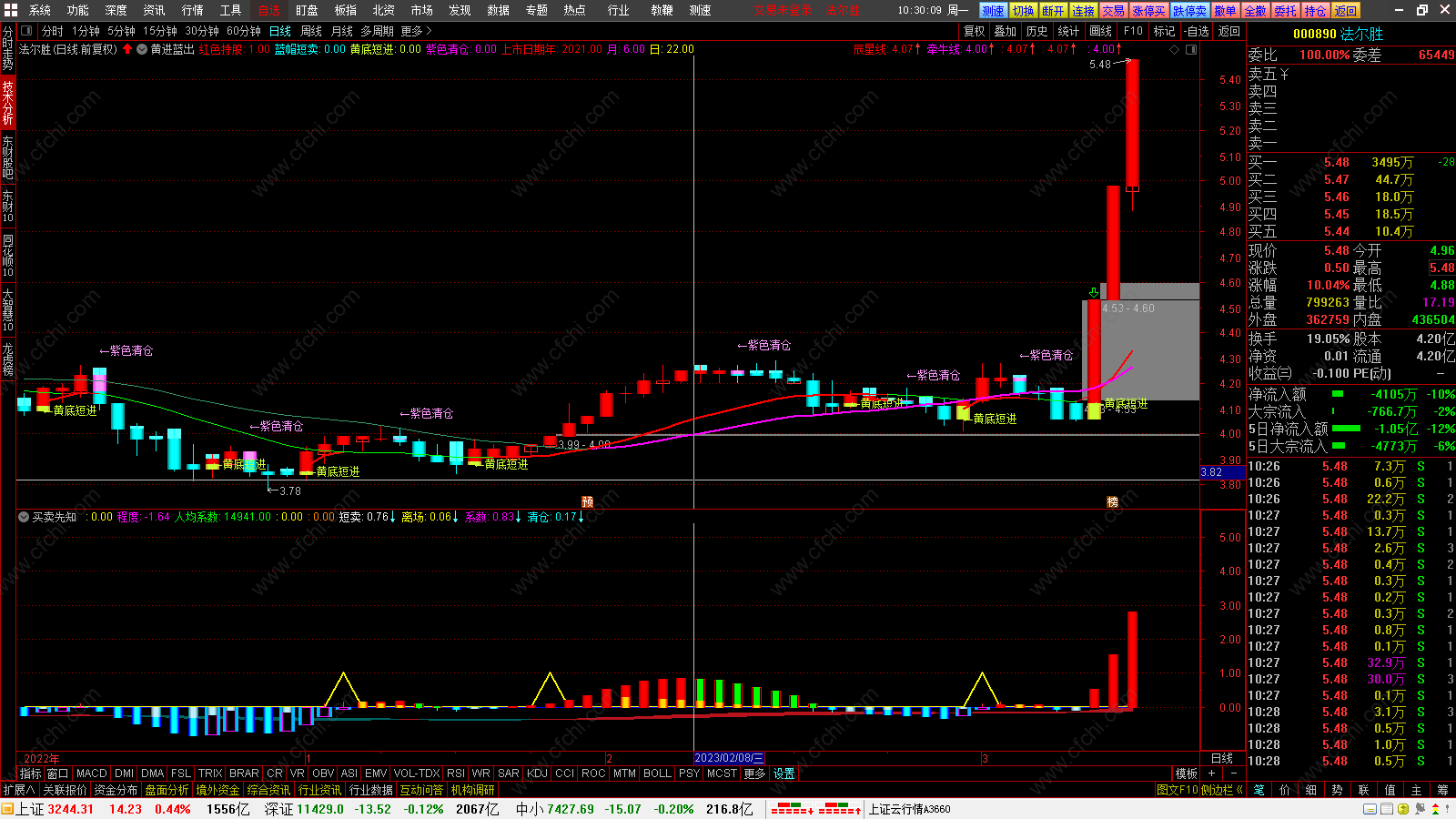Select KDJ indicator

point(537,773)
